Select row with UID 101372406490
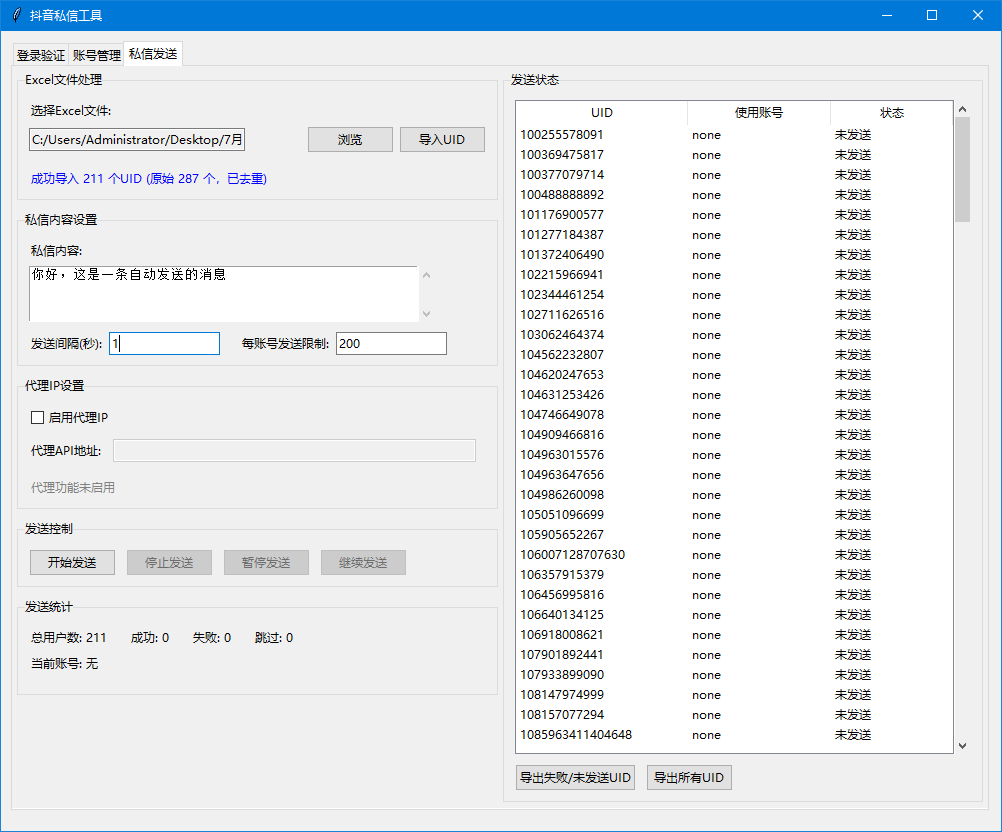The image size is (1002, 832). click(x=734, y=254)
